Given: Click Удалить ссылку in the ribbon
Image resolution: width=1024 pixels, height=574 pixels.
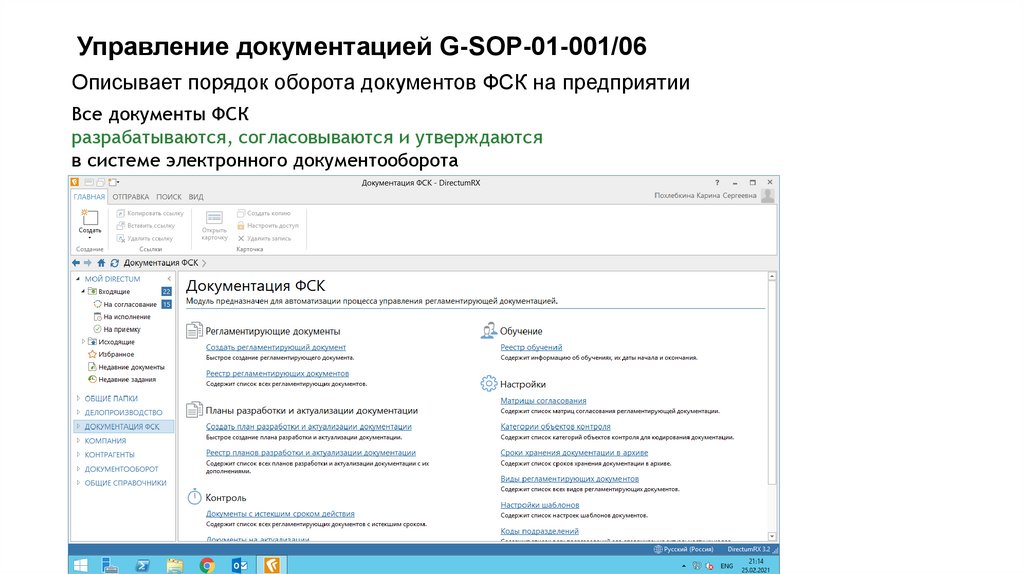Looking at the screenshot, I should pyautogui.click(x=145, y=238).
